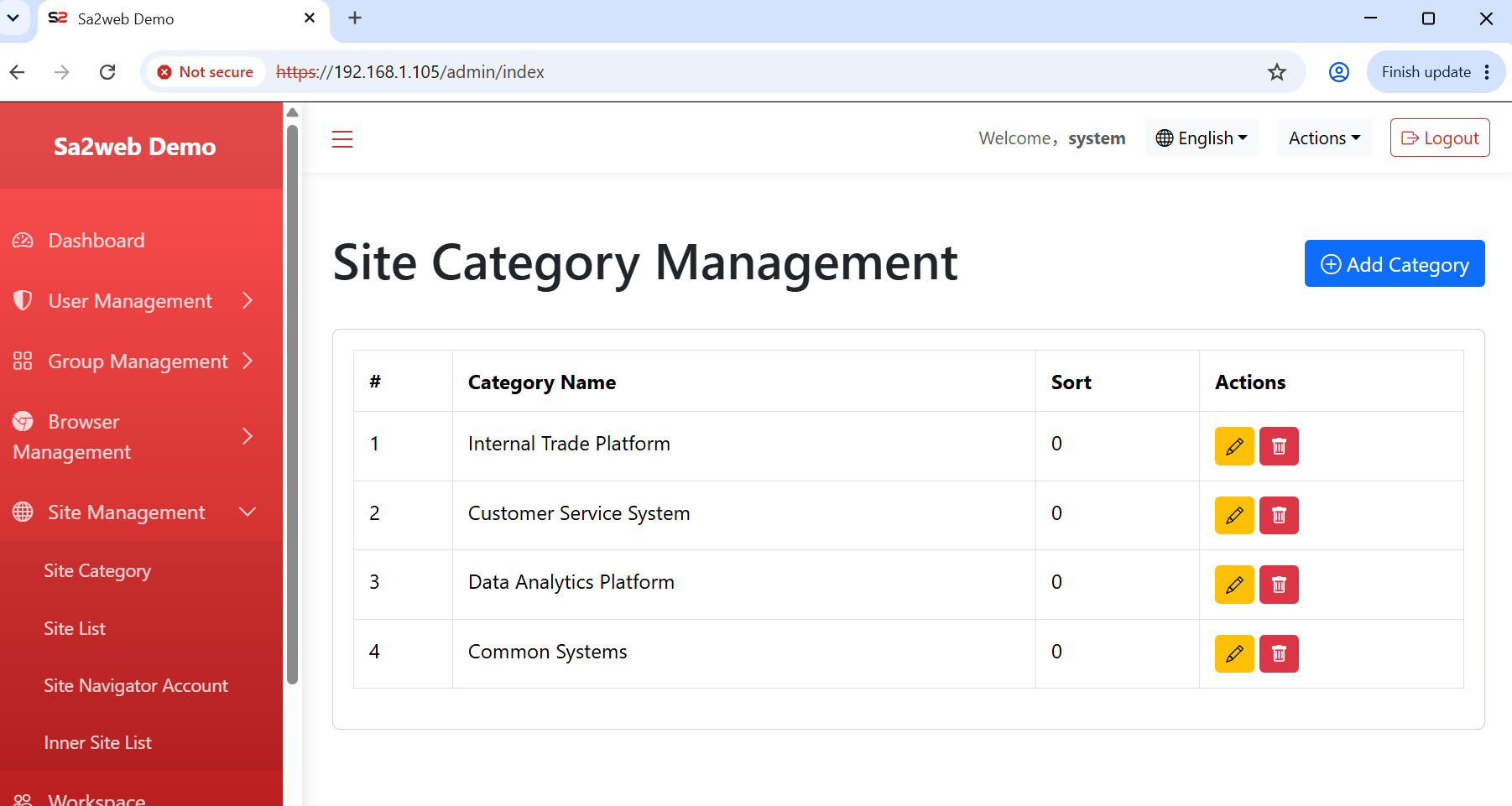Click the Sort value for Customer Service System

[1057, 513]
